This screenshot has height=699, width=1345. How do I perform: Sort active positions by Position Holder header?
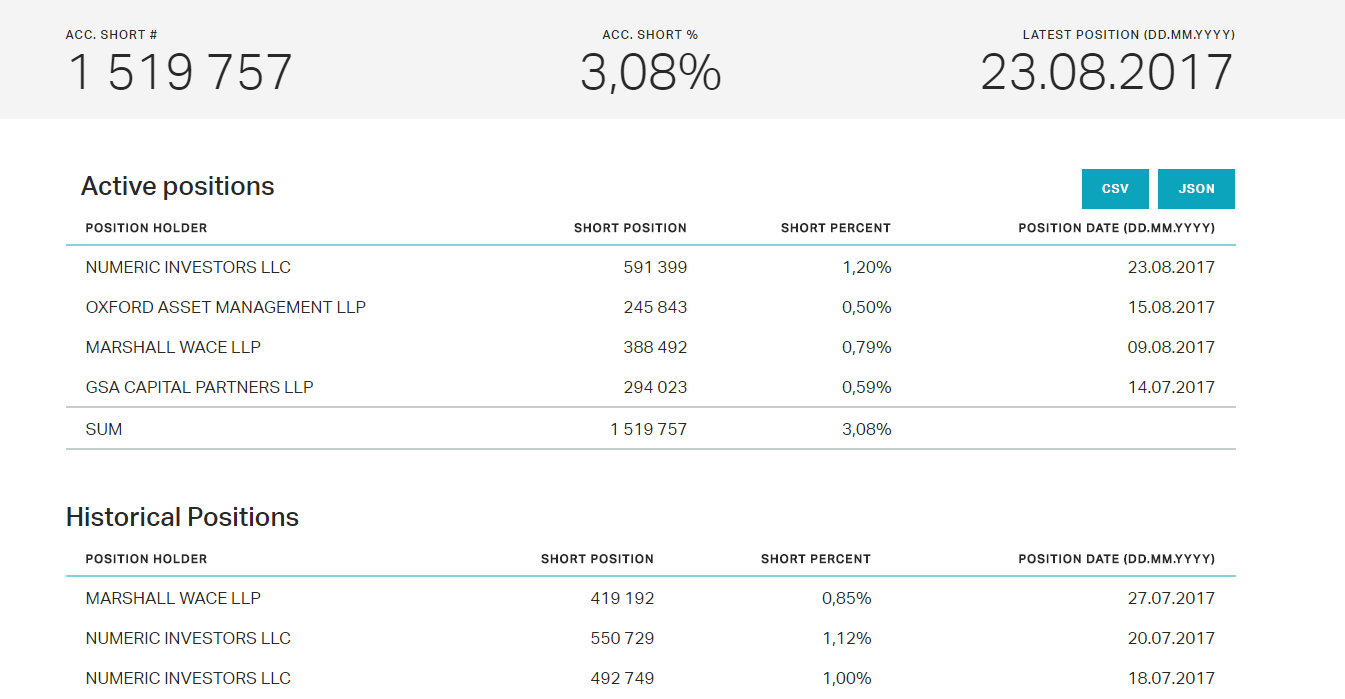tap(146, 228)
